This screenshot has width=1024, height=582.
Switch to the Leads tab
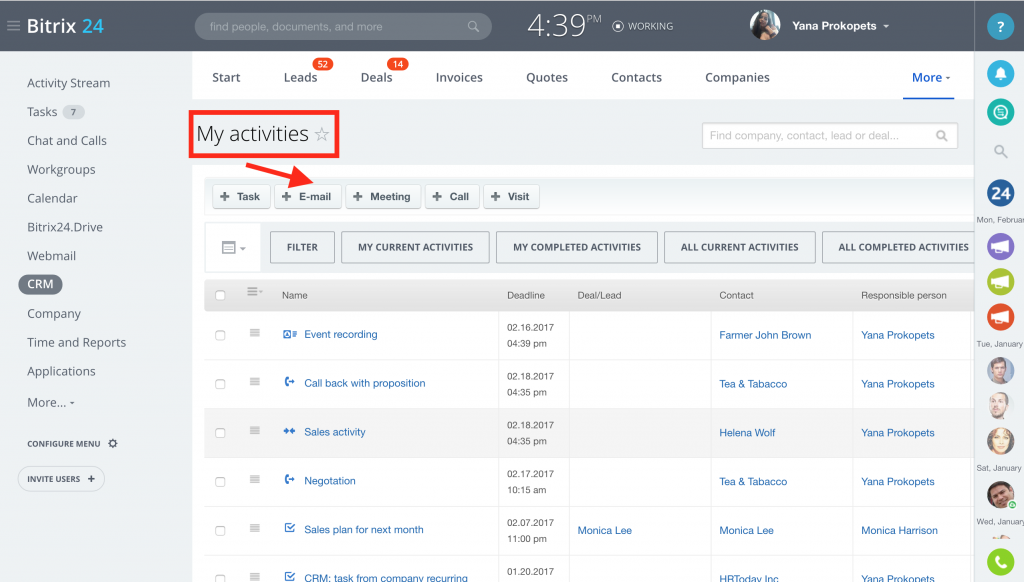300,78
